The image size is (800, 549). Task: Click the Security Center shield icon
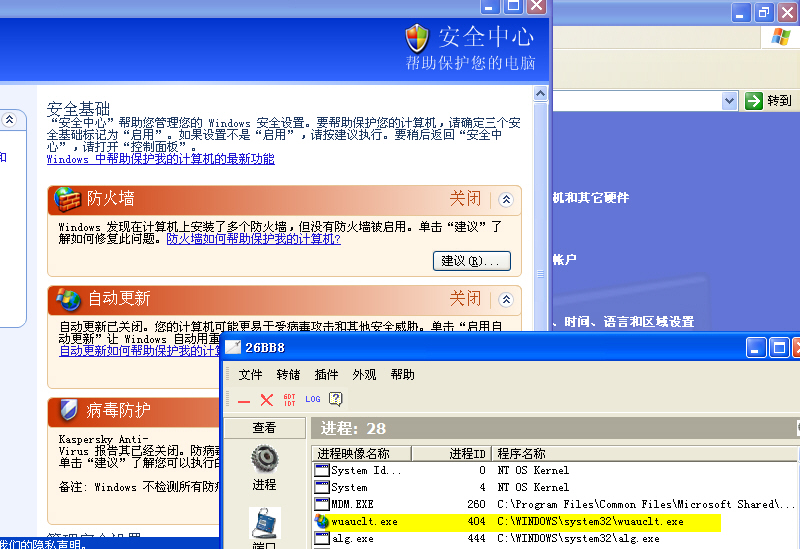pyautogui.click(x=417, y=38)
